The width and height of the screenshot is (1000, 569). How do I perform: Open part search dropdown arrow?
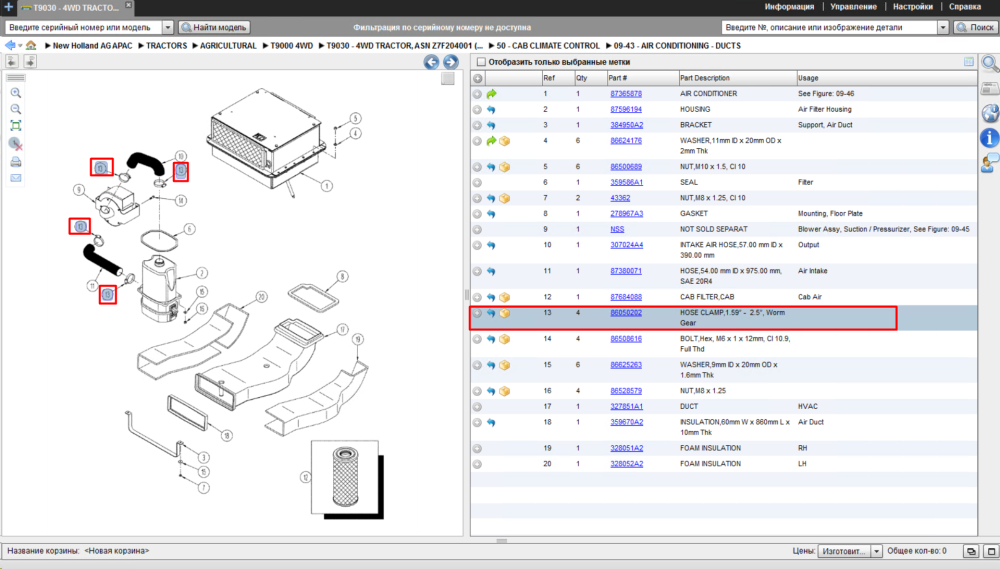943,27
